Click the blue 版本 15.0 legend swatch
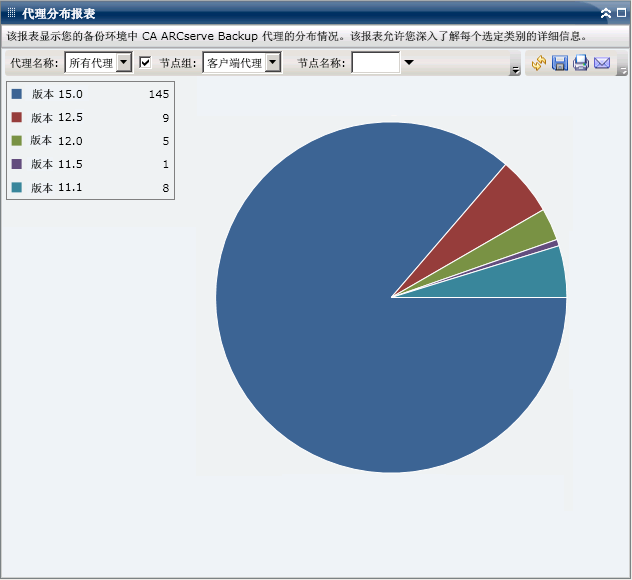 click(17, 94)
